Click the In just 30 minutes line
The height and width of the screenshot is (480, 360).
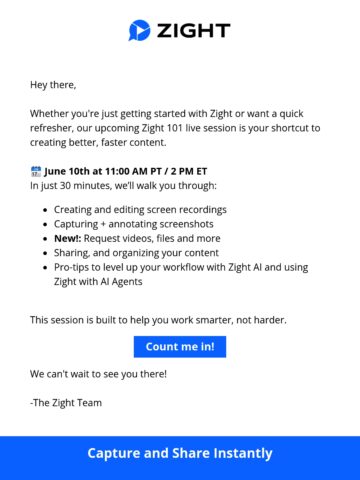[123, 186]
